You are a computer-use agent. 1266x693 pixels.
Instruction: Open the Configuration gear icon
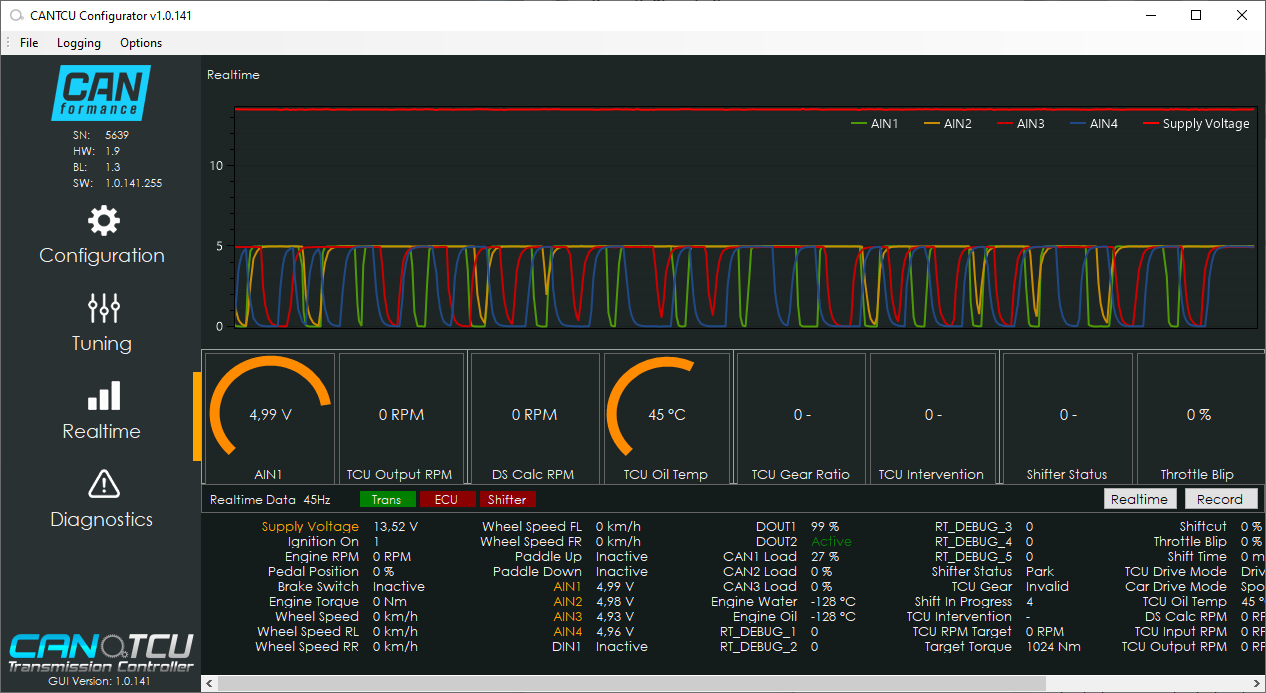coord(103,221)
